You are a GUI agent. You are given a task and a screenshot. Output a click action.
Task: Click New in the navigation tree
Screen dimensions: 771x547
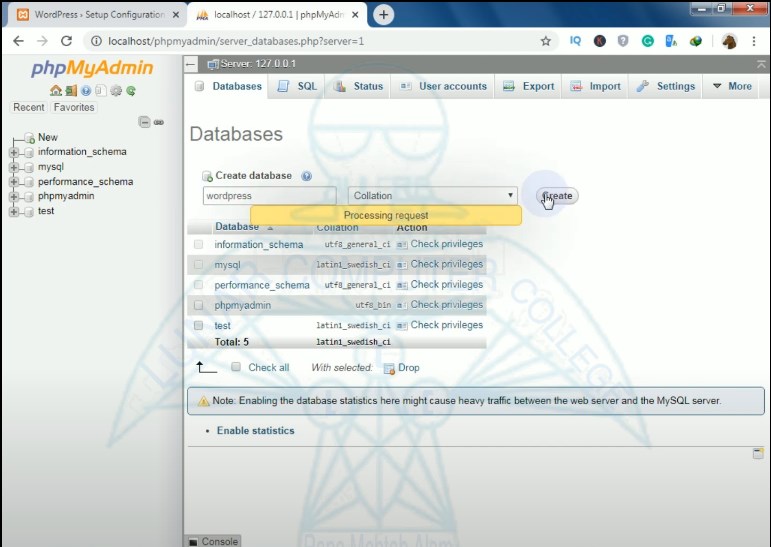point(48,137)
